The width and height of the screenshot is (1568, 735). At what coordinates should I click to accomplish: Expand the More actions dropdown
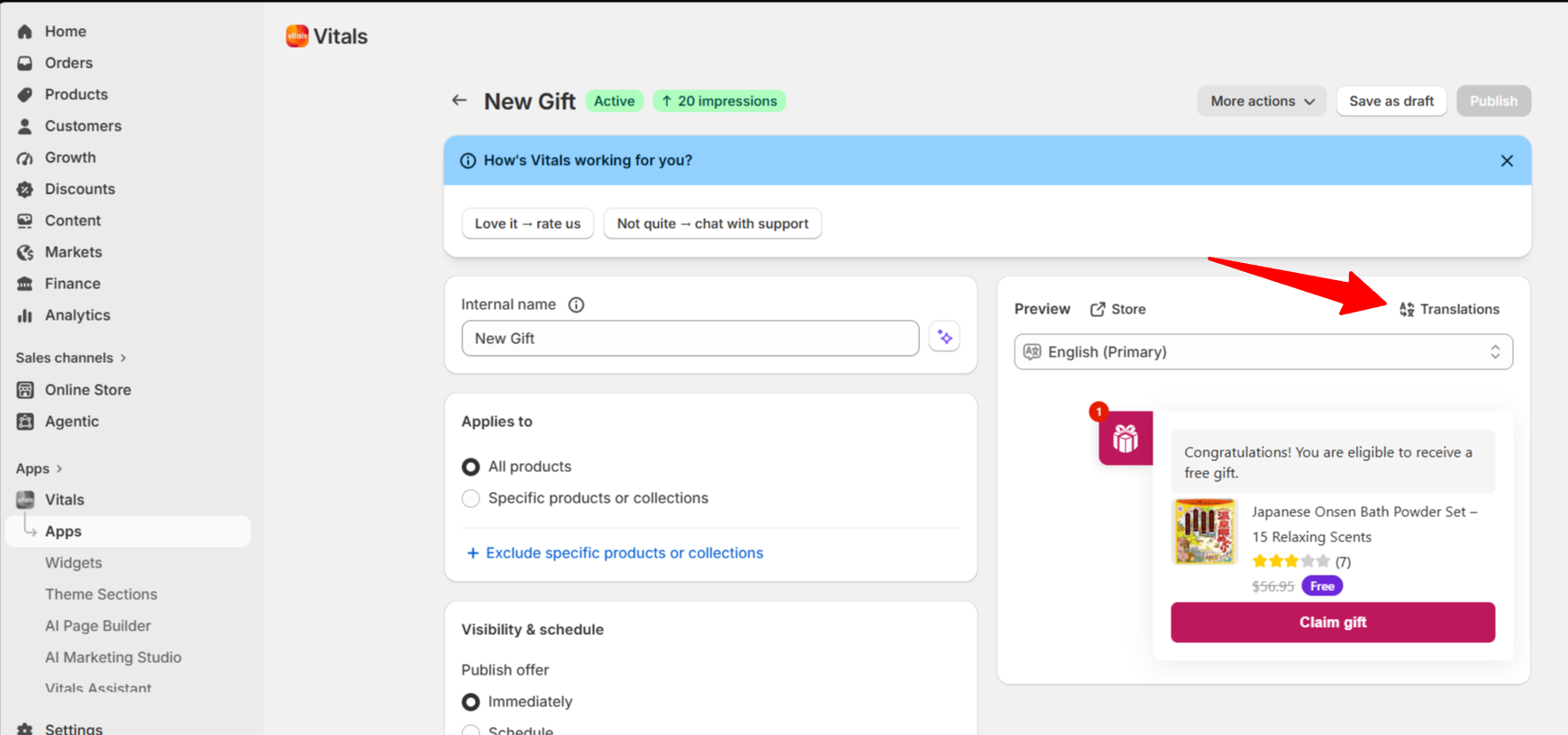click(1262, 101)
